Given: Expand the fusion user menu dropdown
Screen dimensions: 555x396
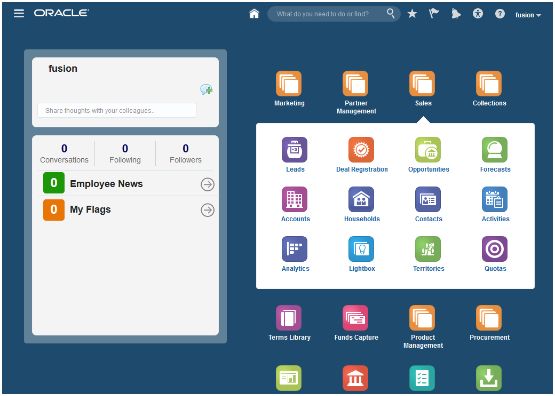Looking at the screenshot, I should 528,15.
